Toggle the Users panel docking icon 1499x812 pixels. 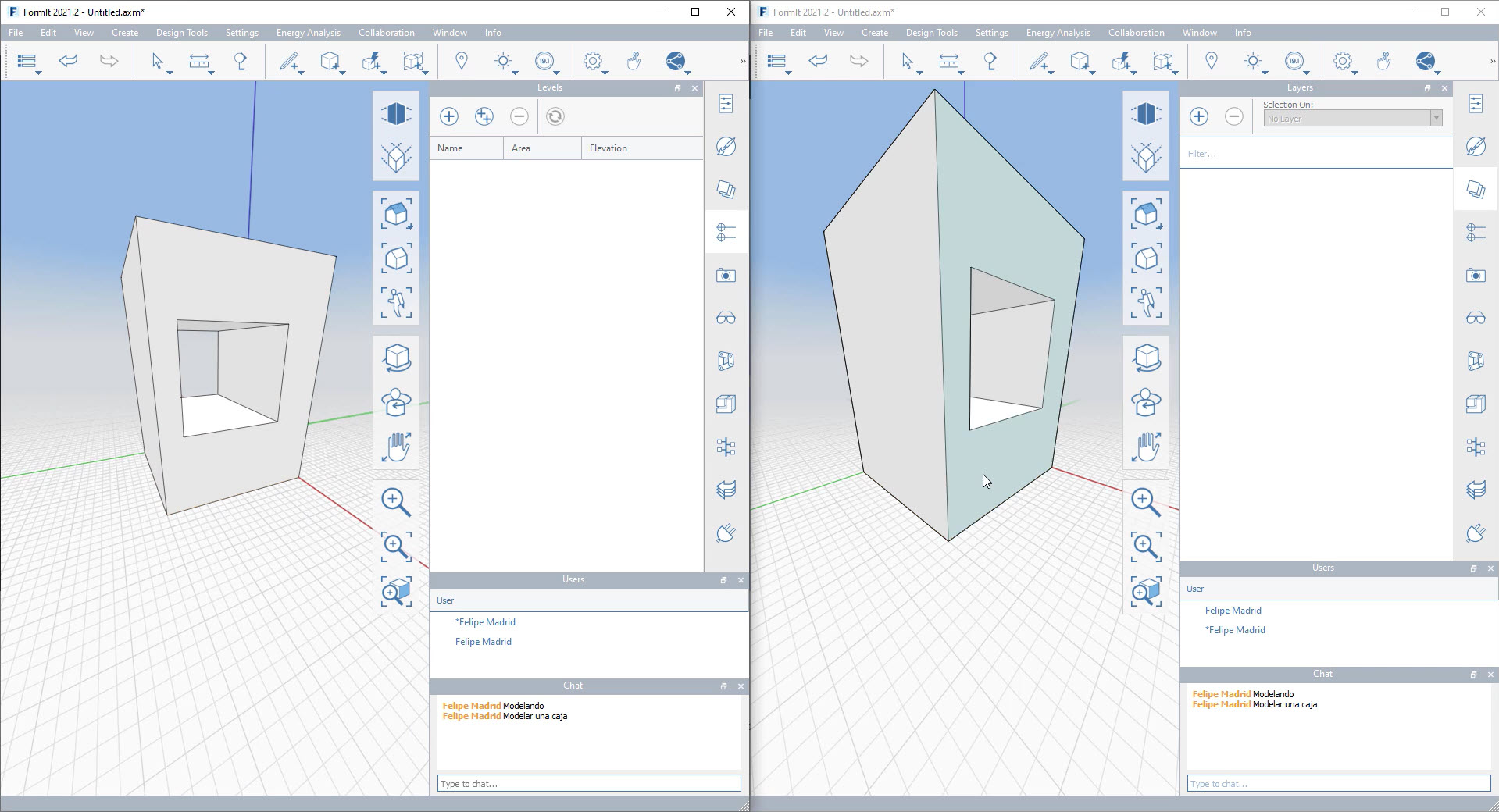[x=723, y=580]
